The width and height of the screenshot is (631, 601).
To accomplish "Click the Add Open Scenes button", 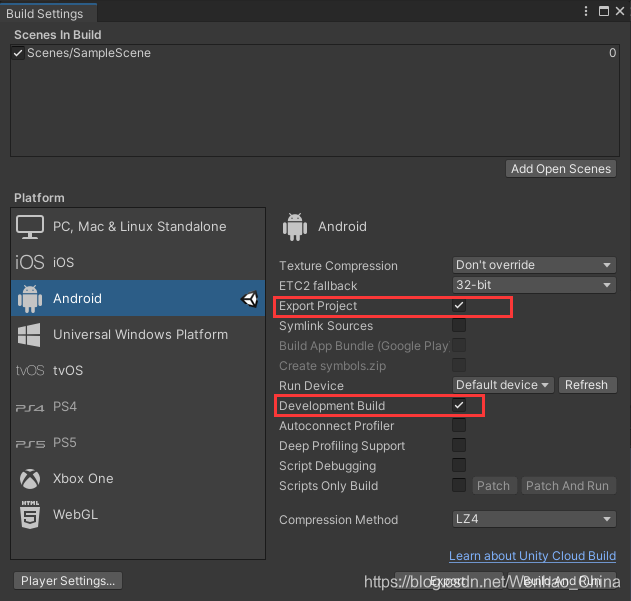I will (x=561, y=169).
